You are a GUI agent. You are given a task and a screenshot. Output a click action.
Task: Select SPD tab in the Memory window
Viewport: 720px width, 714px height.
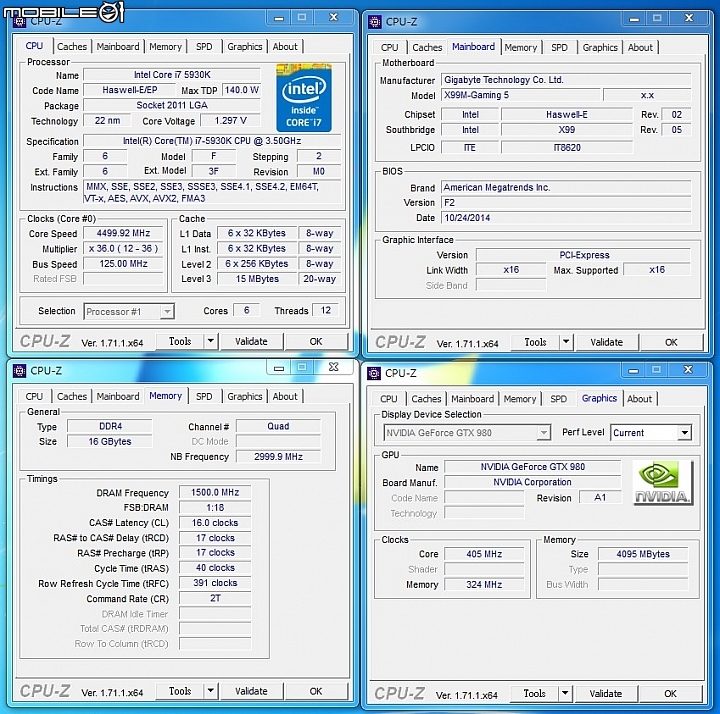204,396
